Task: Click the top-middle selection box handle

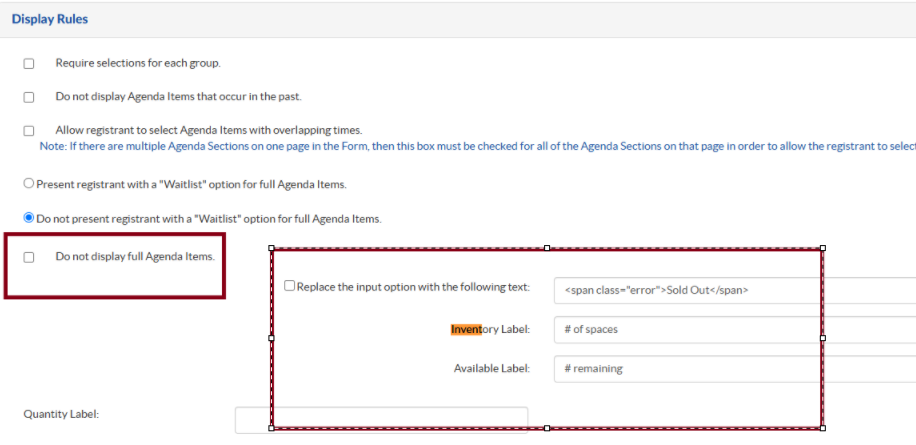Action: click(547, 248)
